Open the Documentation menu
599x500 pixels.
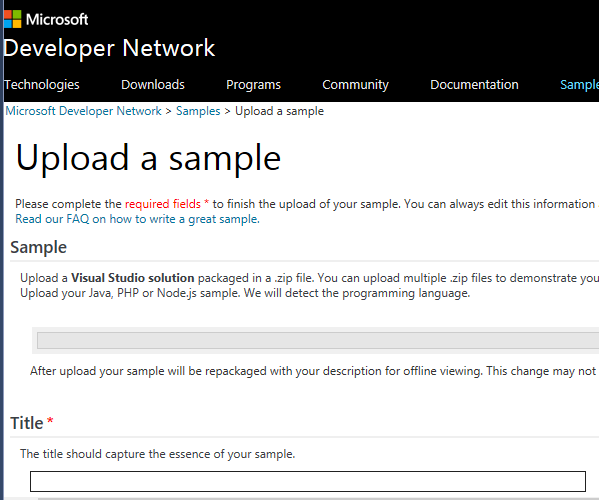pos(474,84)
